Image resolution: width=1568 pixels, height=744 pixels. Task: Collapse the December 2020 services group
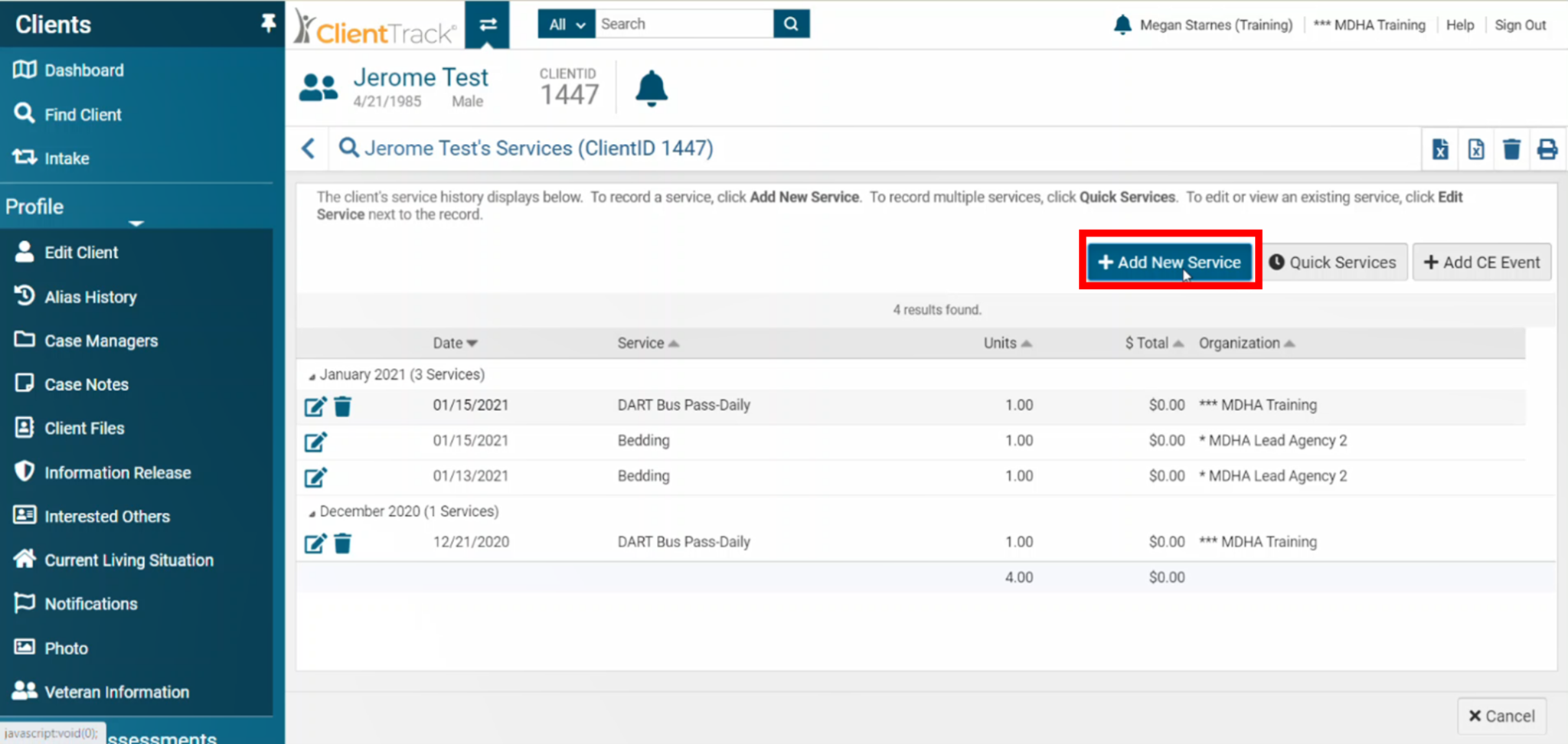312,512
